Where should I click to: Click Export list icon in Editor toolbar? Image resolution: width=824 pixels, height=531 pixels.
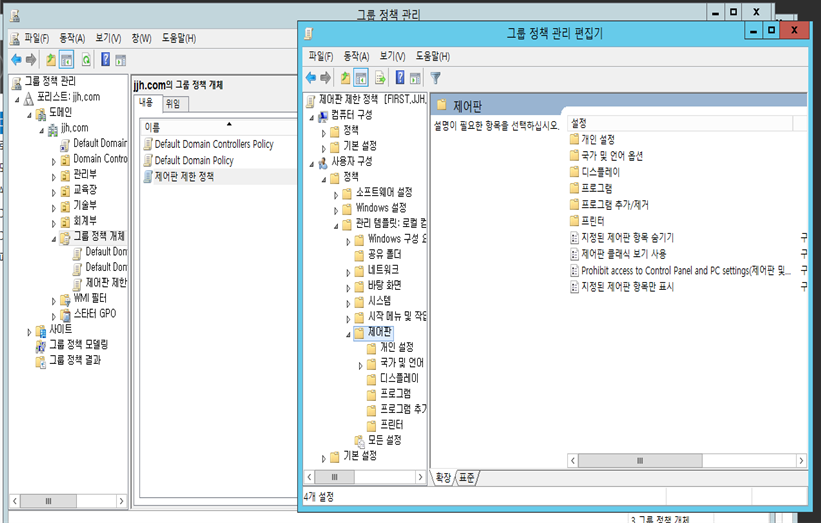(x=380, y=78)
